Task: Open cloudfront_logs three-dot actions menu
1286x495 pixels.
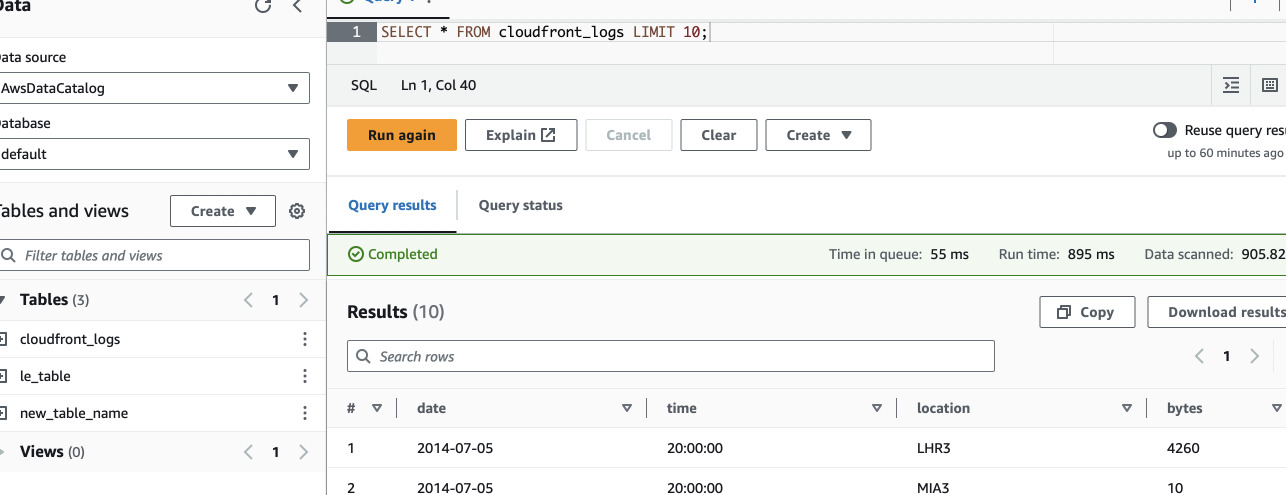Action: pos(305,339)
